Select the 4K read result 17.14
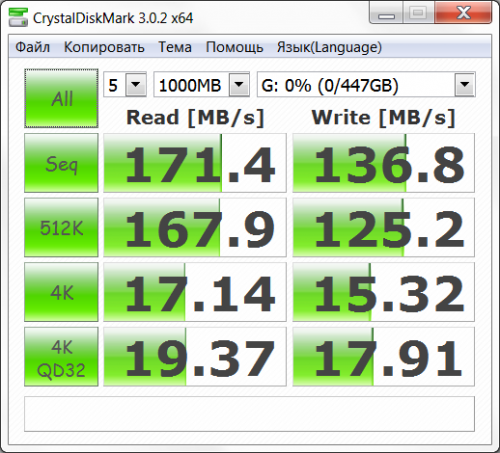500x453 pixels. pos(195,292)
